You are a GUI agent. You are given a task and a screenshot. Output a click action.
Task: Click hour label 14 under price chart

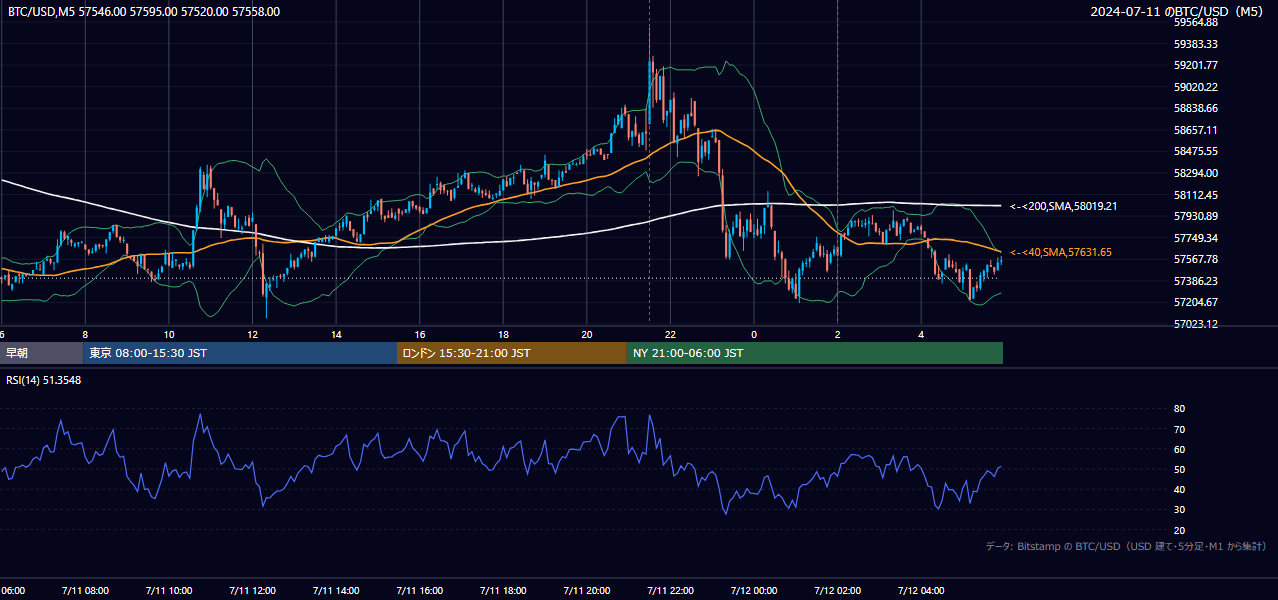click(336, 335)
